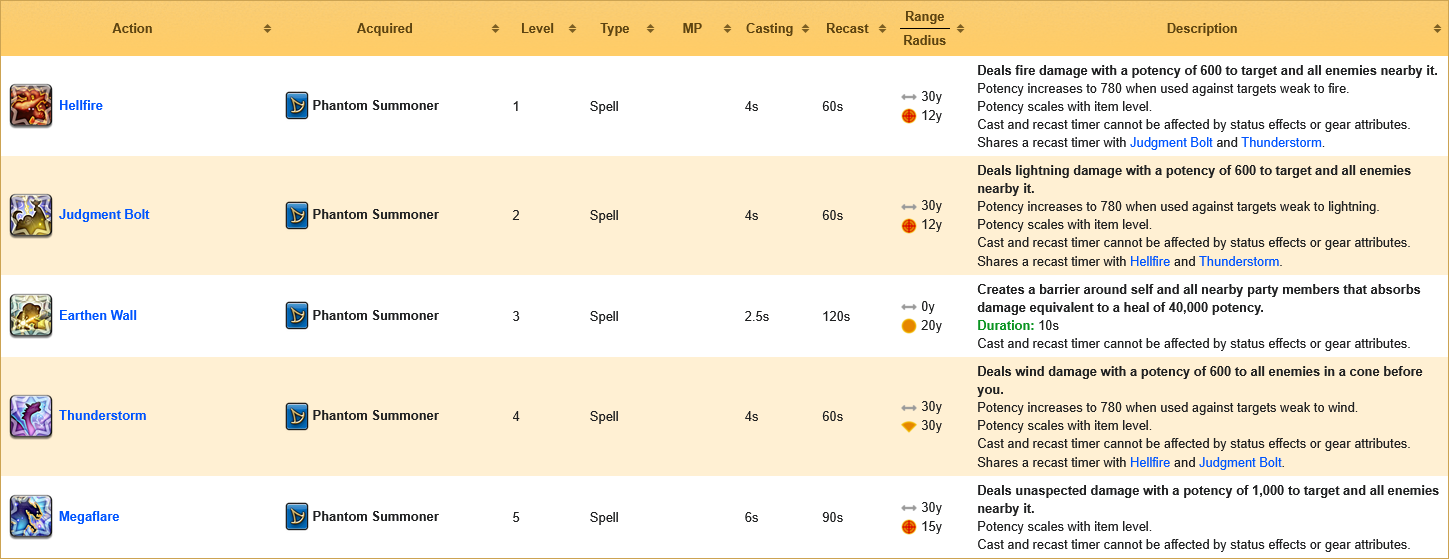Viewport: 1449px width, 559px height.
Task: Click the Earthen Wall action icon
Action: pyautogui.click(x=31, y=316)
